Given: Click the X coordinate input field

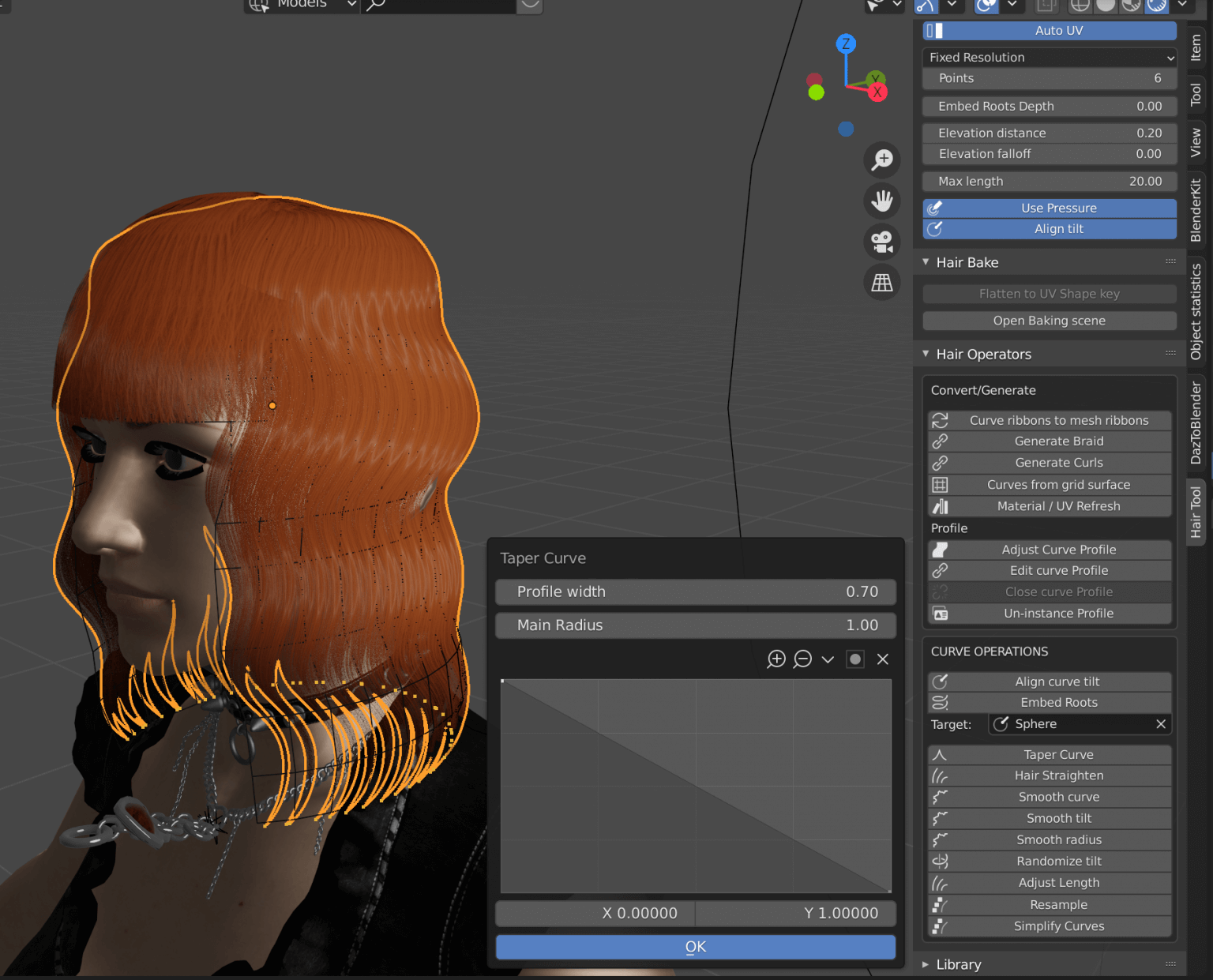Looking at the screenshot, I should 595,913.
